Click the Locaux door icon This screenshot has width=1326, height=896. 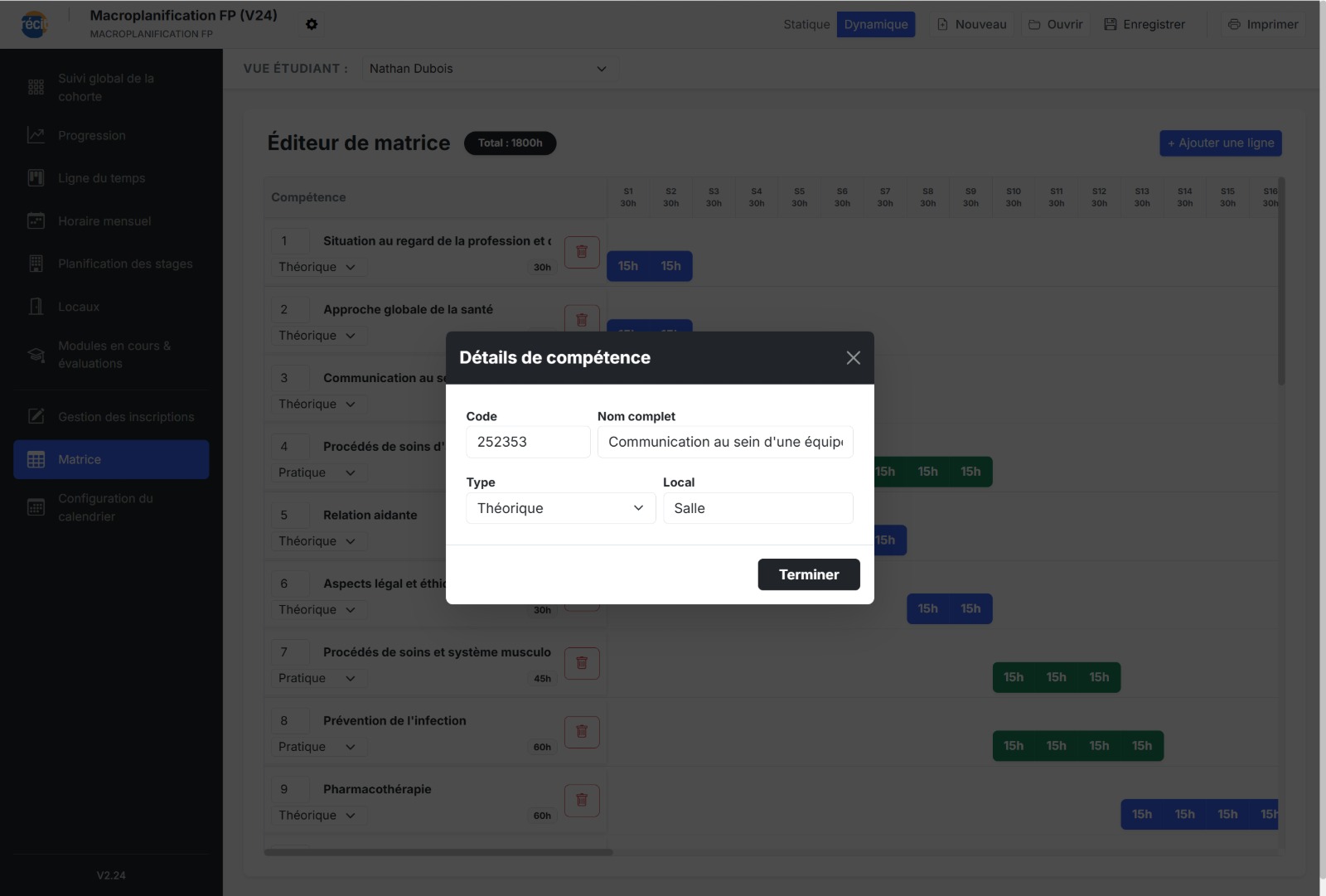point(36,307)
